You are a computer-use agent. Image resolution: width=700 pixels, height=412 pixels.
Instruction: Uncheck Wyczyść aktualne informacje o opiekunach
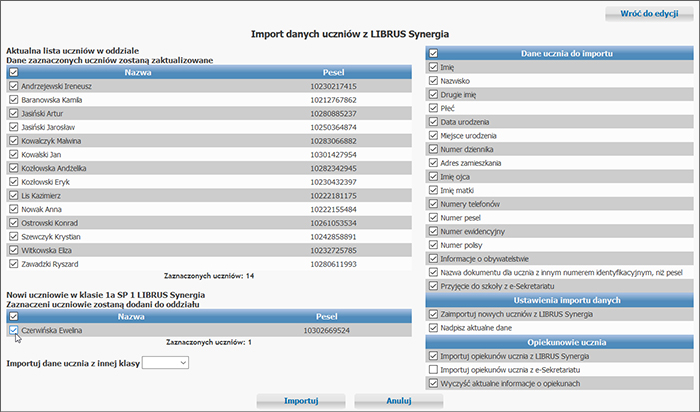[433, 382]
